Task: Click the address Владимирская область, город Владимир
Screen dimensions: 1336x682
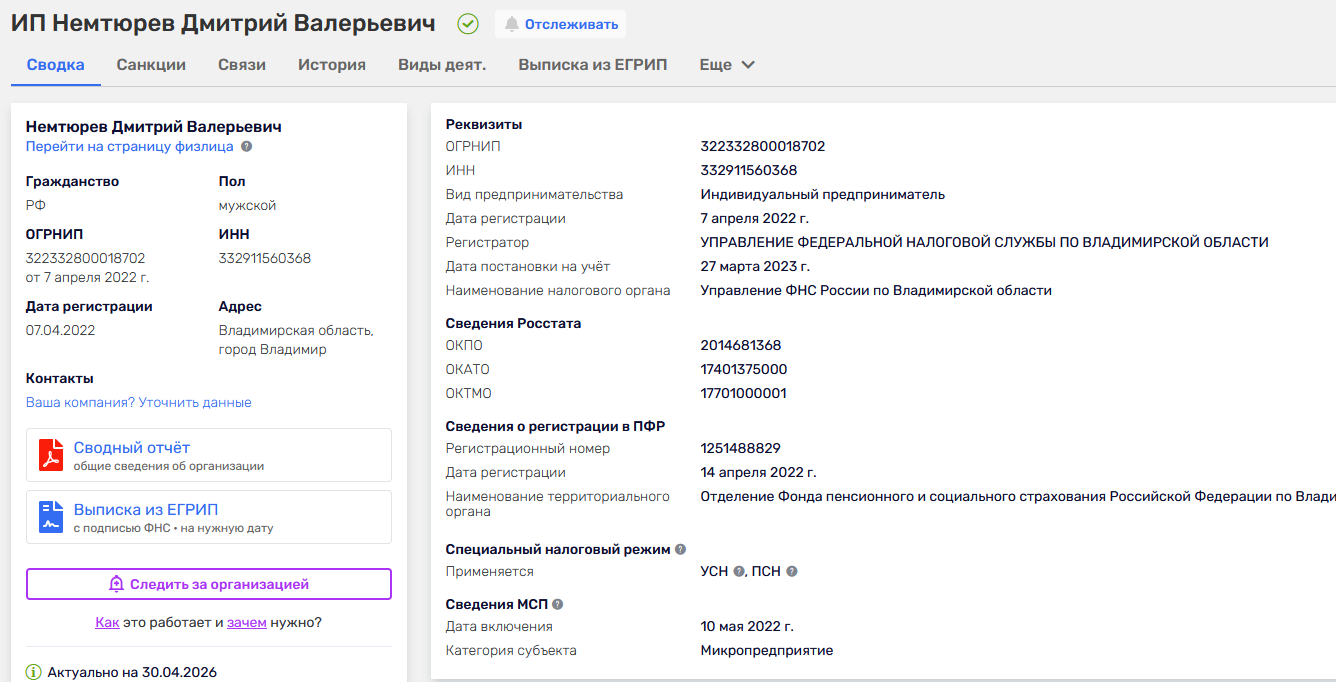Action: (296, 340)
